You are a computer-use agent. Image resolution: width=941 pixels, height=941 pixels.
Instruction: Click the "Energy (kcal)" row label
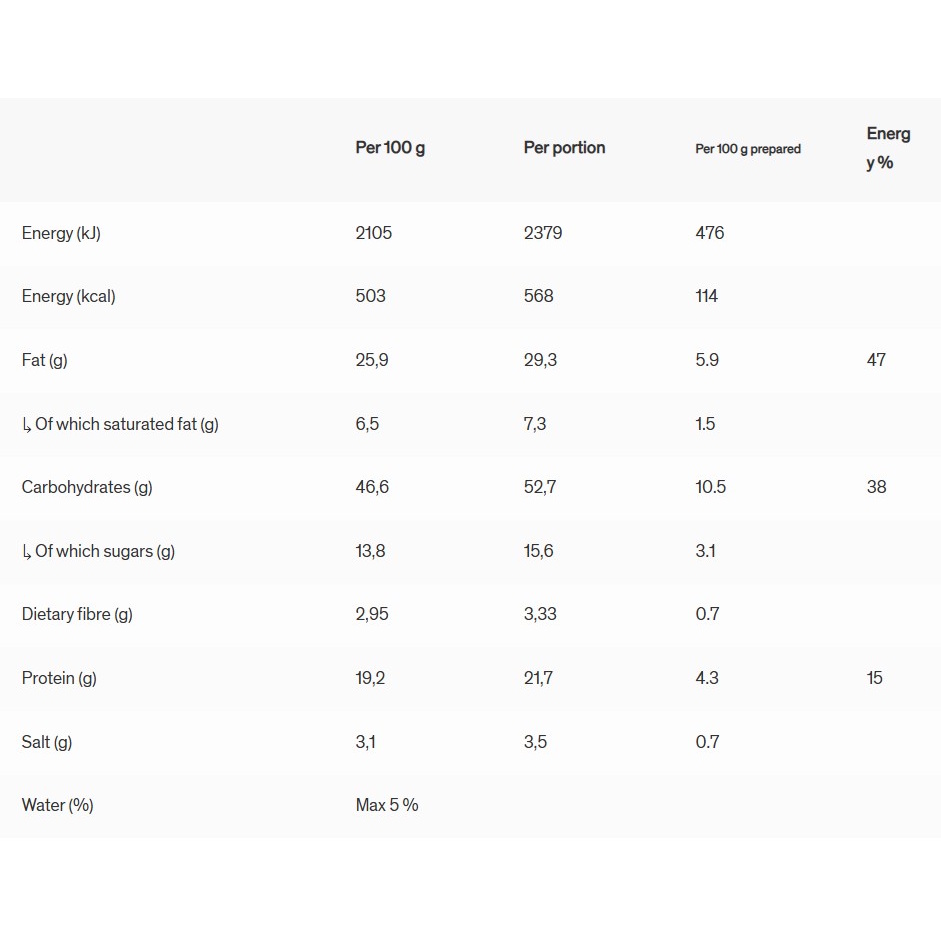click(x=68, y=296)
